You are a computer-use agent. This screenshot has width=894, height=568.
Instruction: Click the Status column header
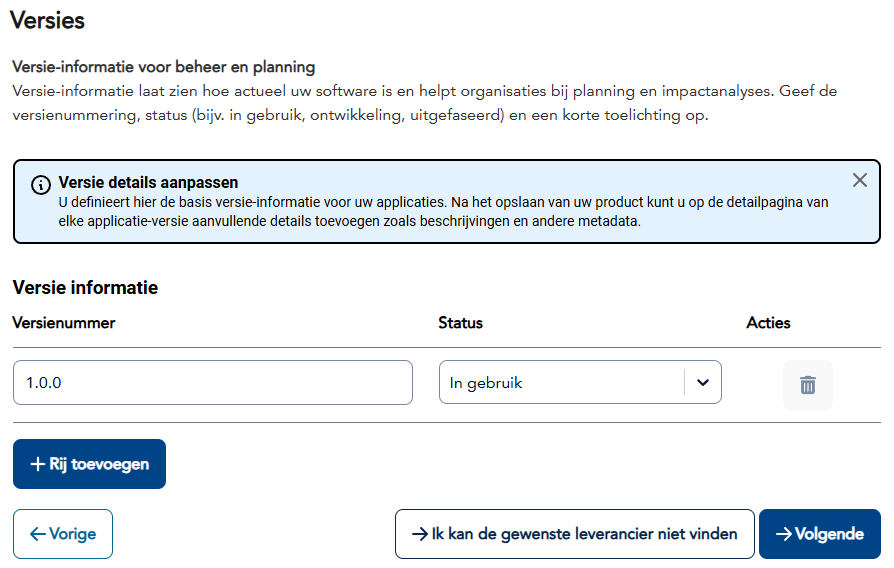pyautogui.click(x=460, y=323)
